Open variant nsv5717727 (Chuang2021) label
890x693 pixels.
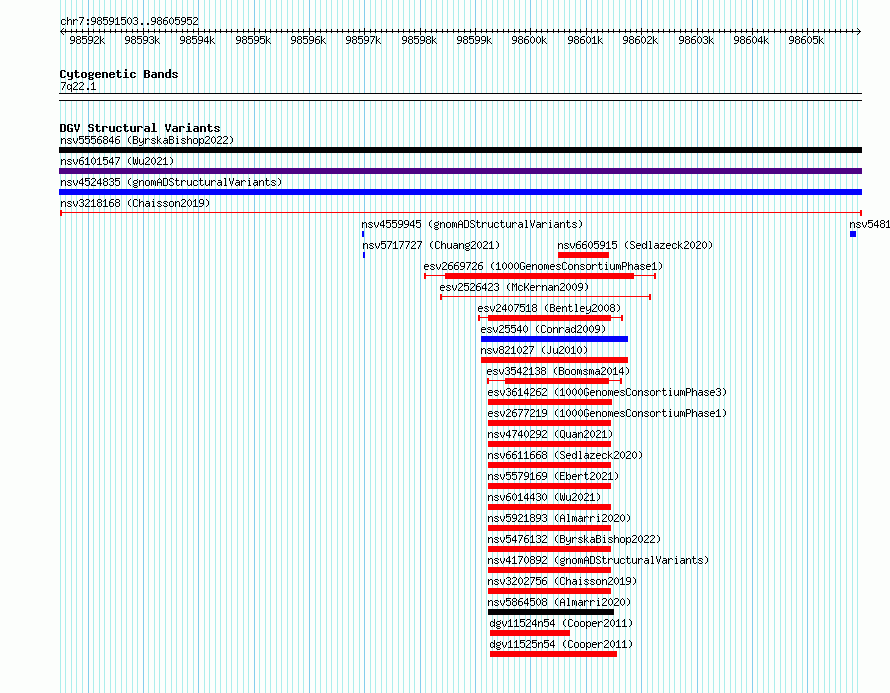(431, 245)
